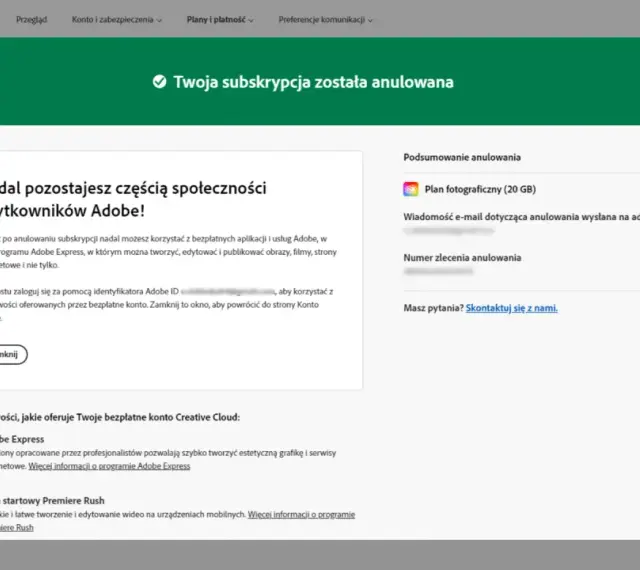Viewport: 640px width, 570px height.
Task: Click Twoja subskrypcja została anulowana banner text
Action: tap(313, 82)
